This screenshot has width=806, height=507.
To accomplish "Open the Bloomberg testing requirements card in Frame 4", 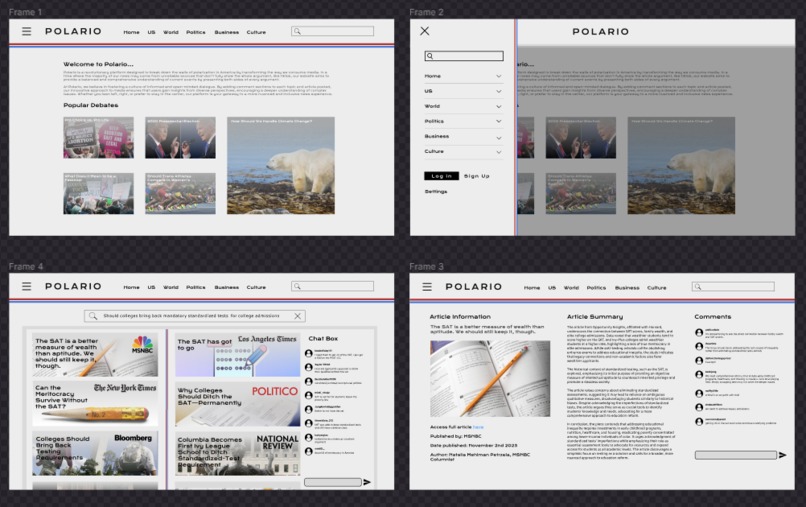I will (x=95, y=454).
